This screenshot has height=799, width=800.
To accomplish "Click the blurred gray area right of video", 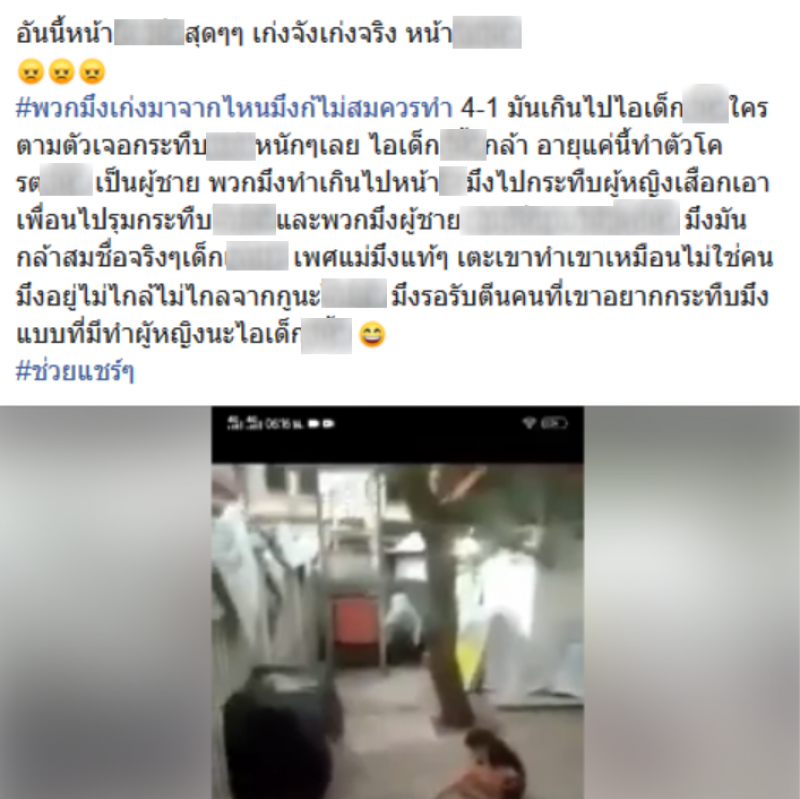I will (x=692, y=603).
